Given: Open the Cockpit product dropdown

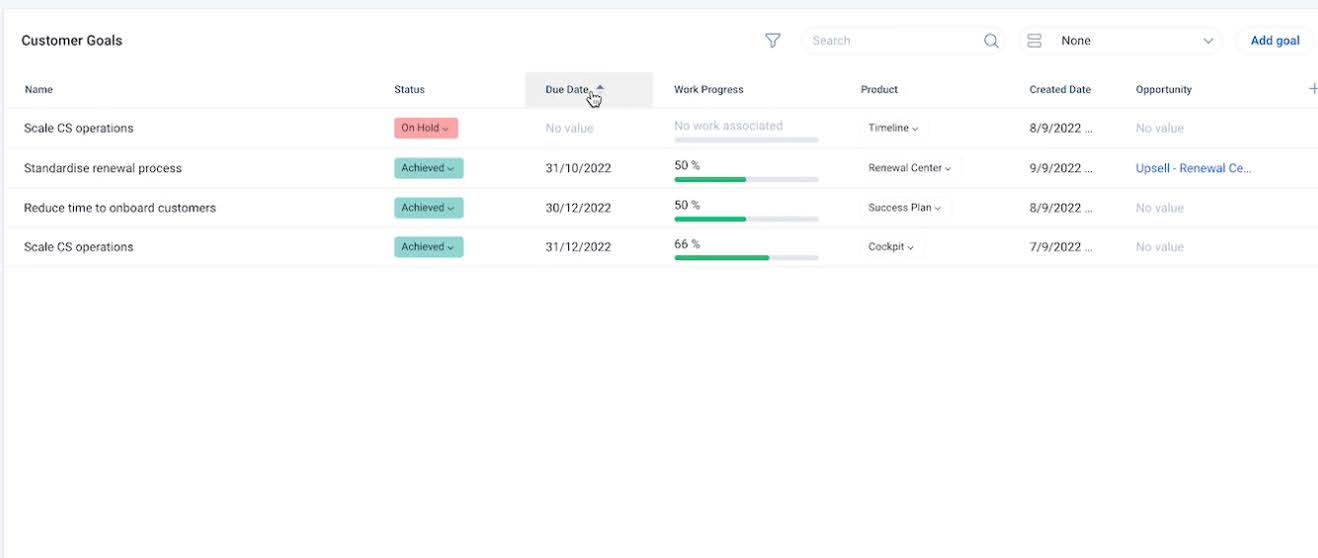Looking at the screenshot, I should click(891, 247).
